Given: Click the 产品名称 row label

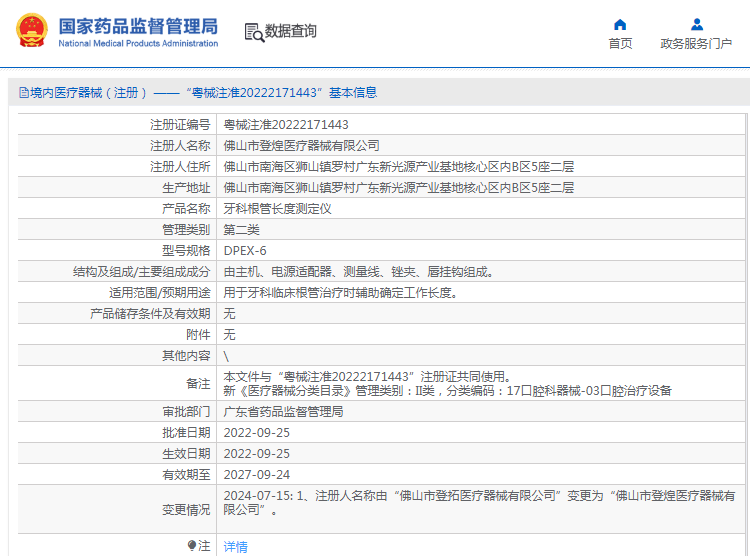Looking at the screenshot, I should tap(186, 209).
